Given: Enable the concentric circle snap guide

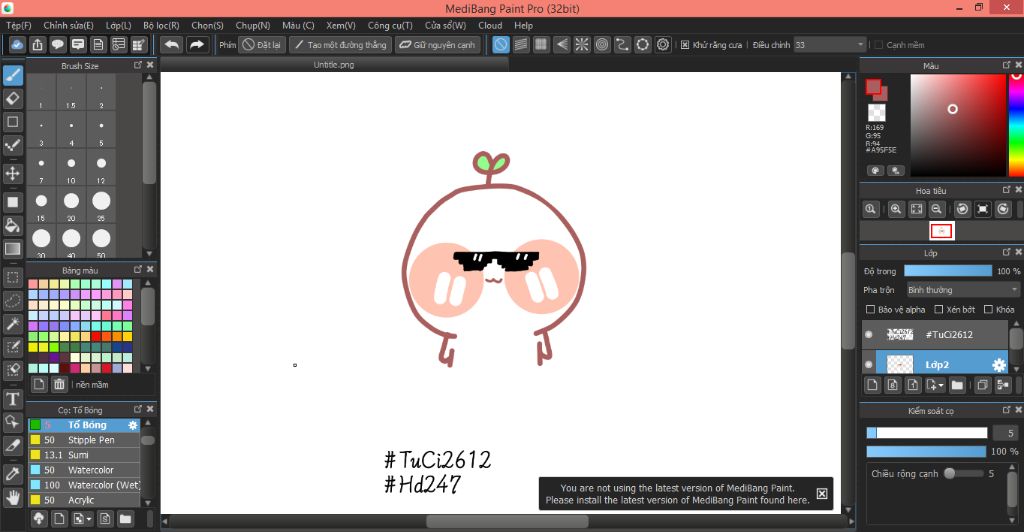Looking at the screenshot, I should (x=602, y=44).
